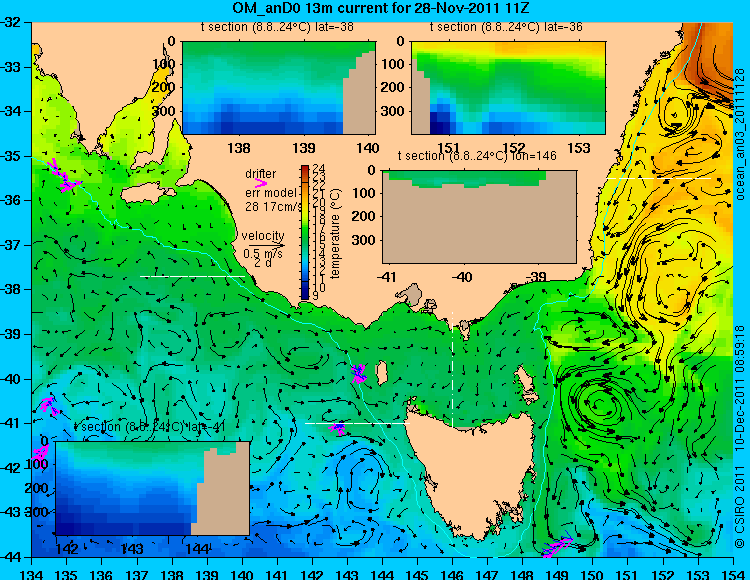Image resolution: width=750 pixels, height=580 pixels.
Task: Click depth label "200" on the lon=146 section
Action: click(366, 217)
